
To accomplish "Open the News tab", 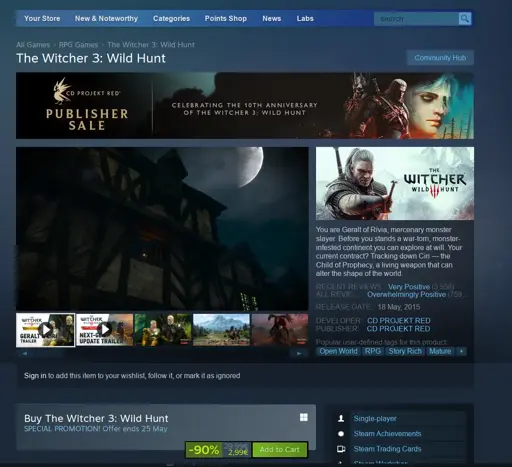I will pyautogui.click(x=271, y=19).
